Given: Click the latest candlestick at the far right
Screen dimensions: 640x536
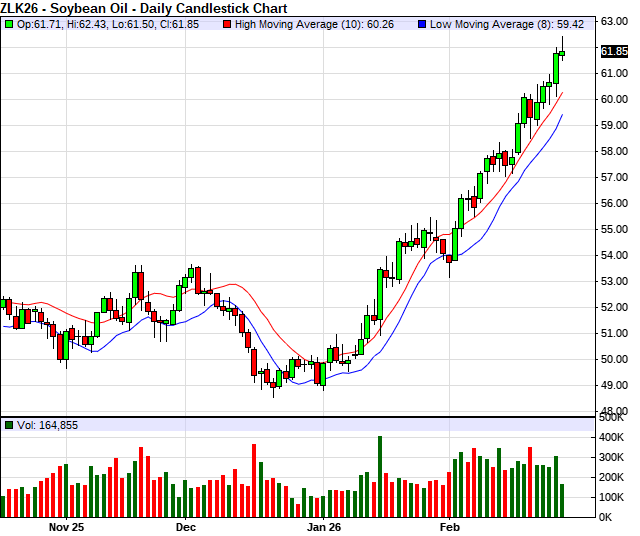Looking at the screenshot, I should tap(562, 54).
